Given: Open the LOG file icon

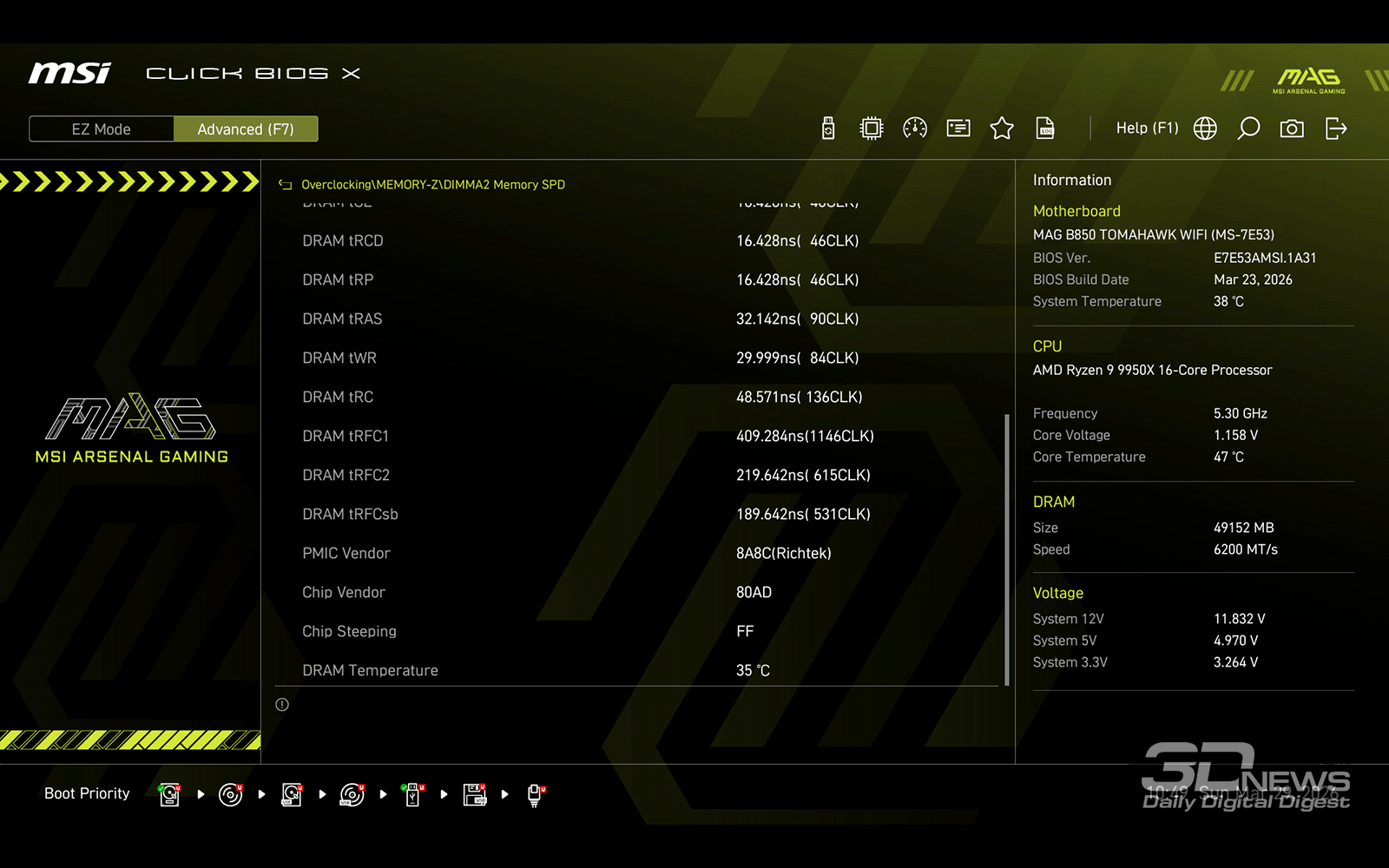Looking at the screenshot, I should click(x=1045, y=128).
